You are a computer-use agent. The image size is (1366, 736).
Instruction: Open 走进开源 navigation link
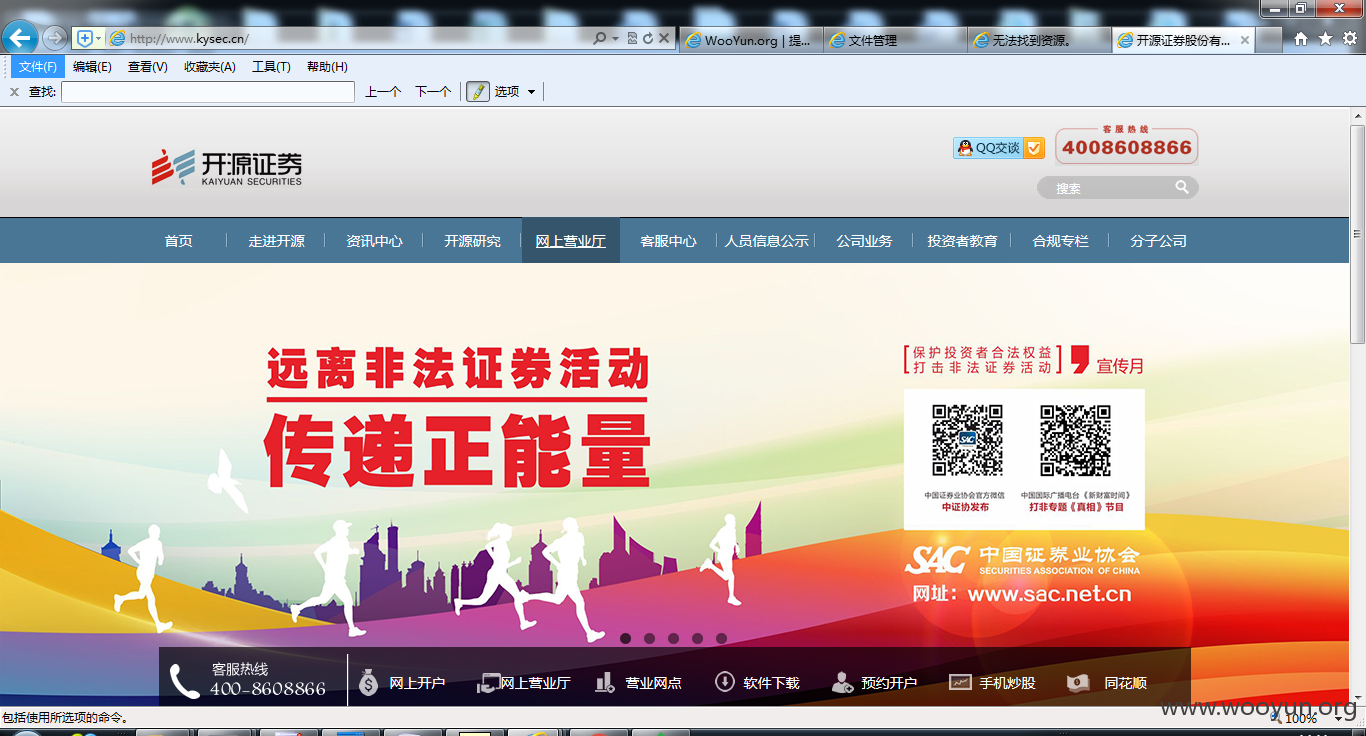[x=277, y=241]
